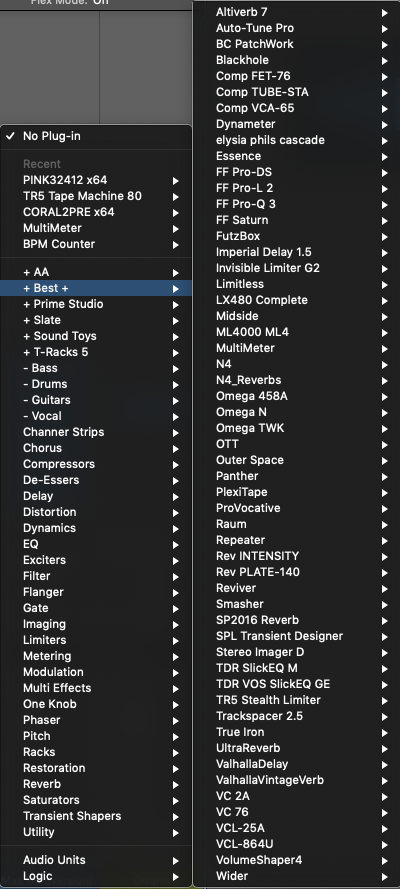The image size is (400, 889).
Task: Open the EQ category submenu
Action: coord(96,544)
